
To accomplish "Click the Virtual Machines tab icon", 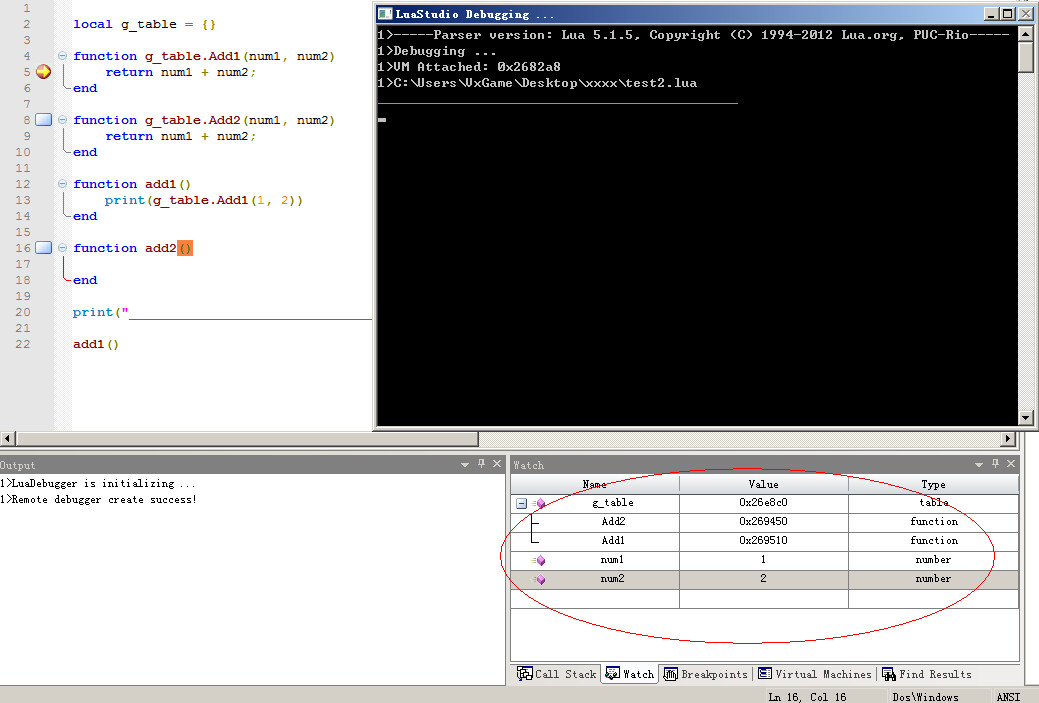I will tap(765, 673).
